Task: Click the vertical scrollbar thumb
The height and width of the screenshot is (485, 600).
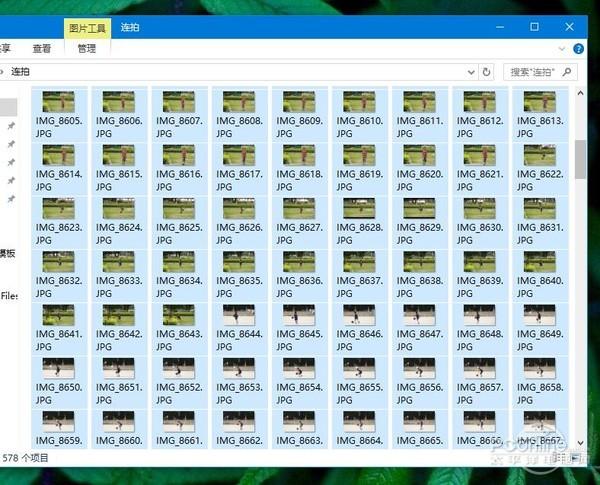Action: 580,159
